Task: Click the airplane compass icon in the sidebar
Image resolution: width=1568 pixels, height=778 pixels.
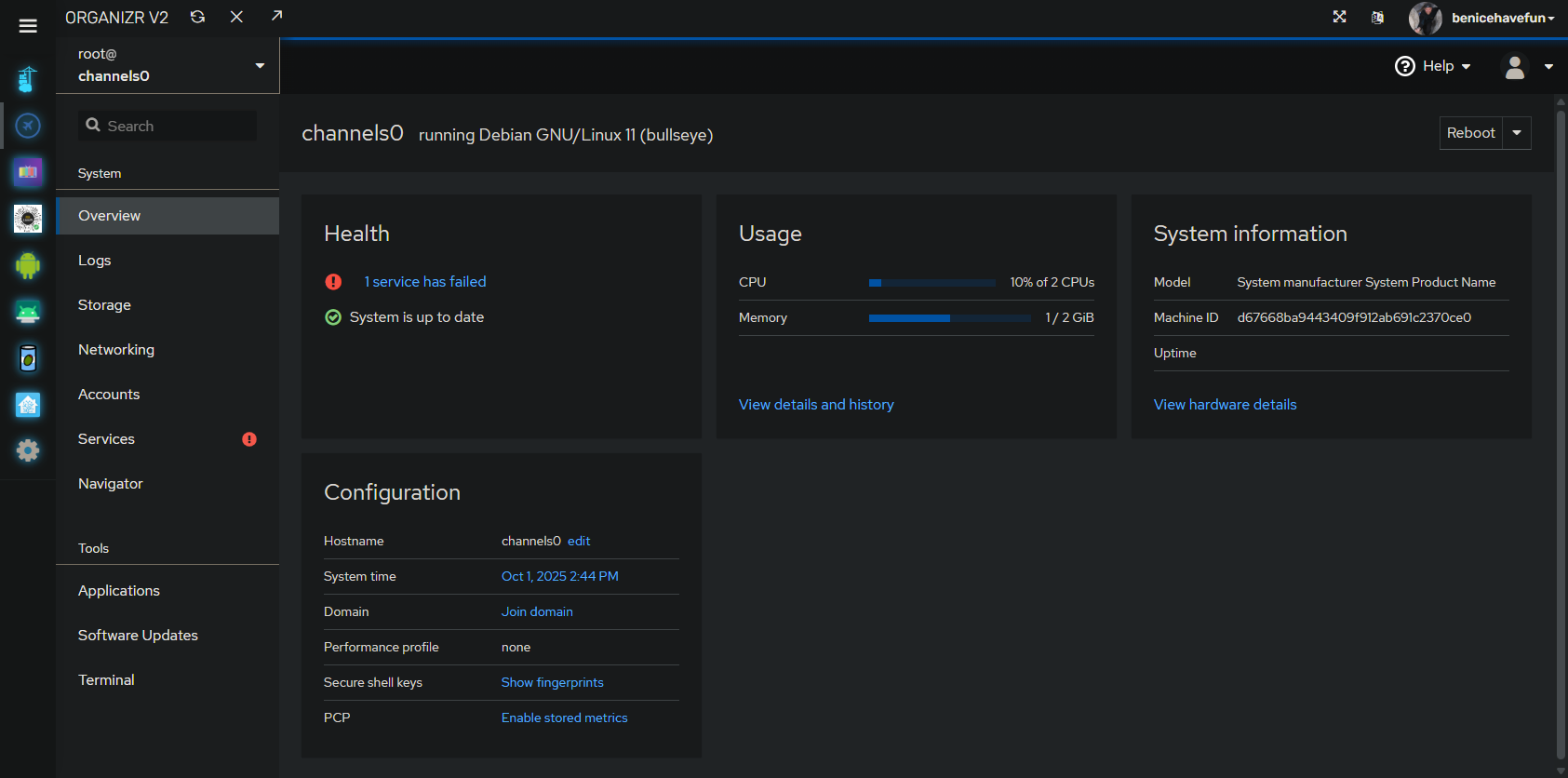Action: pyautogui.click(x=28, y=126)
